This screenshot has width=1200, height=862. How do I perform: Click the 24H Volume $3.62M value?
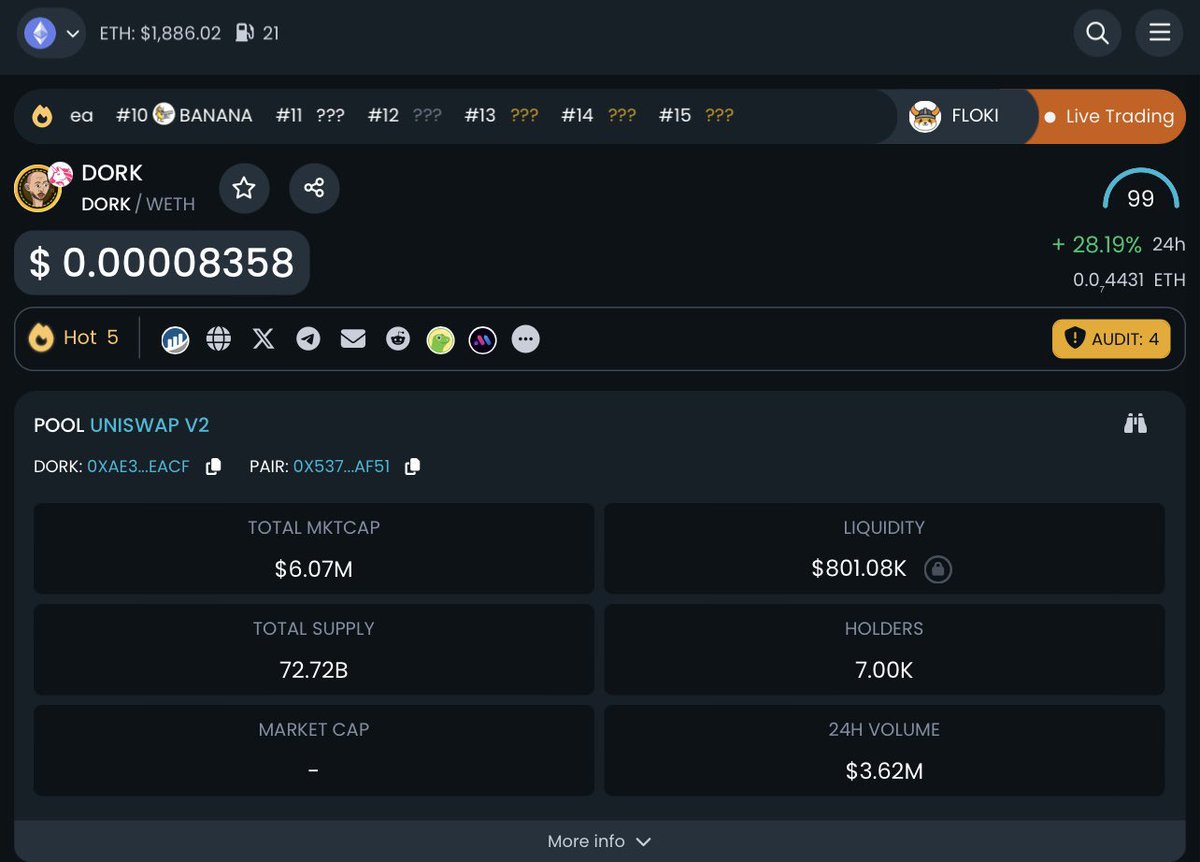pos(884,771)
